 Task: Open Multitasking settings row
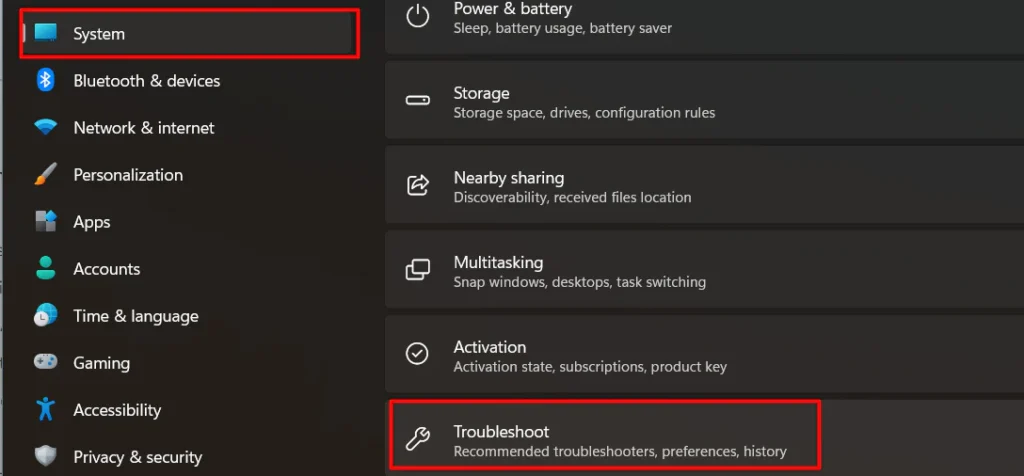[x=705, y=269]
